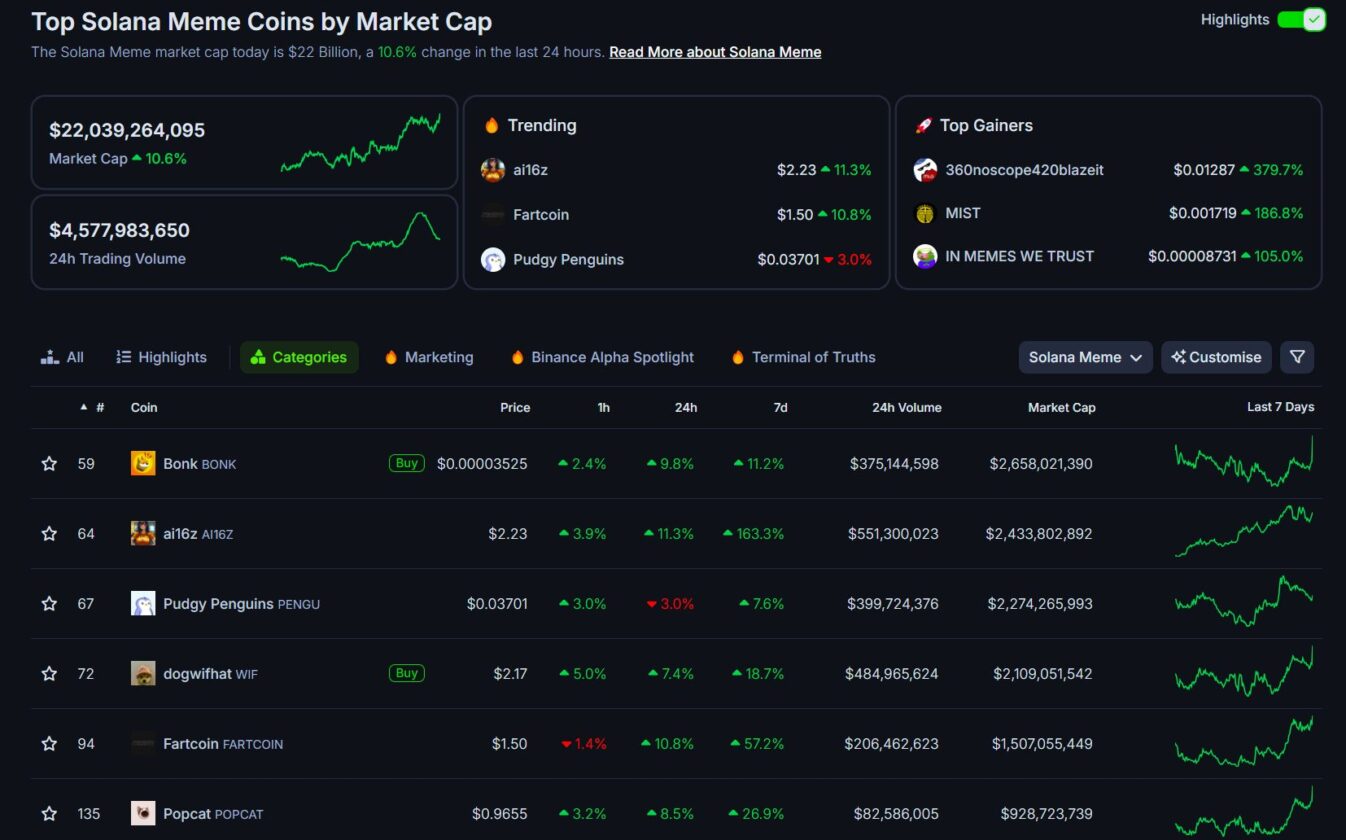This screenshot has width=1346, height=840.
Task: Favorite ai16z with the star icon
Action: click(49, 534)
